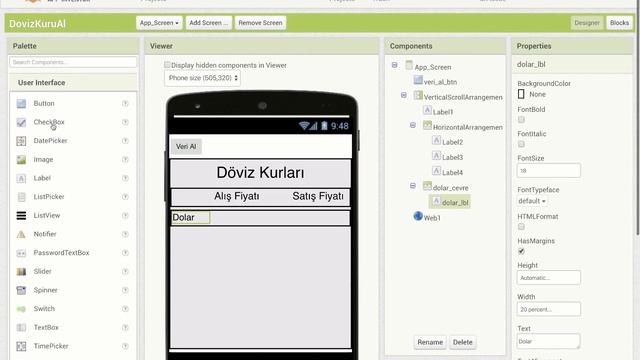Open help for Spinner component
The height and width of the screenshot is (360, 640).
click(x=125, y=290)
